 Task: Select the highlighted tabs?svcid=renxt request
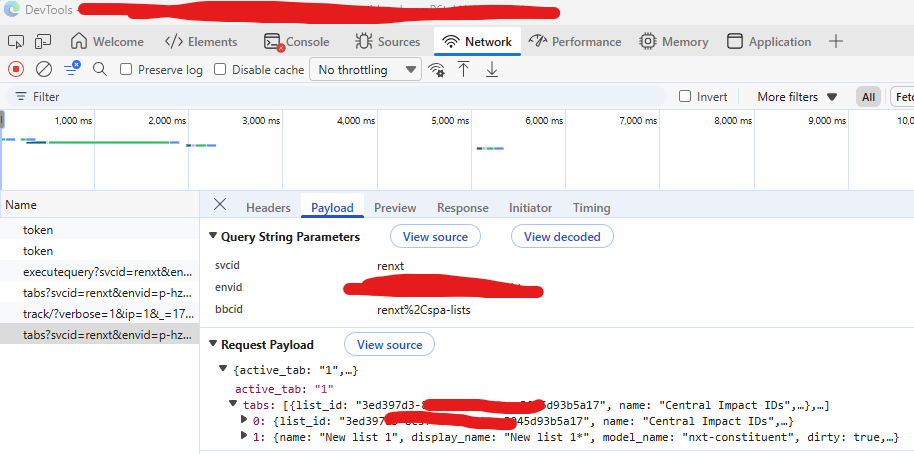(x=100, y=335)
